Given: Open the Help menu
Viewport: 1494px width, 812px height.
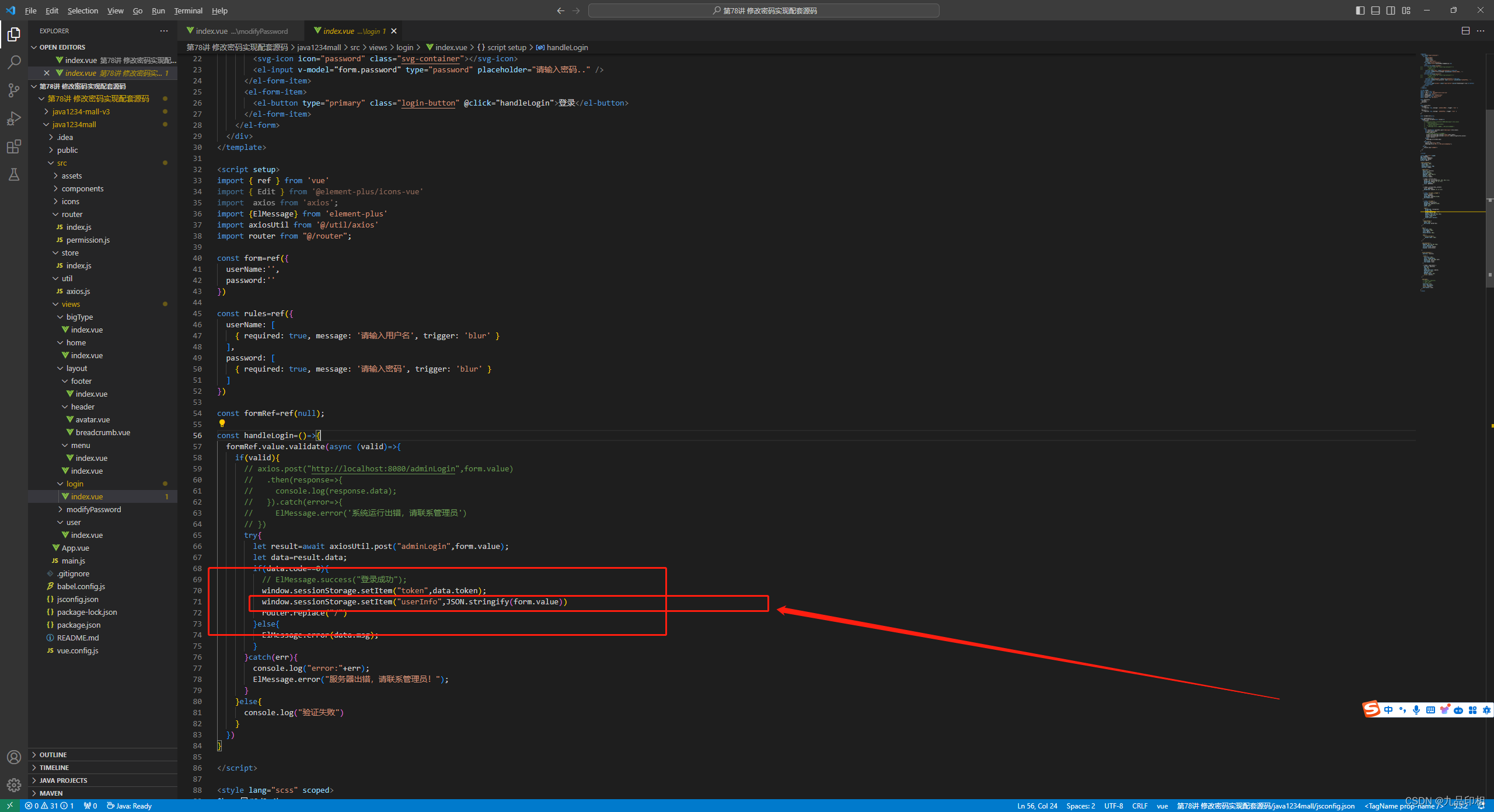Looking at the screenshot, I should (x=219, y=10).
